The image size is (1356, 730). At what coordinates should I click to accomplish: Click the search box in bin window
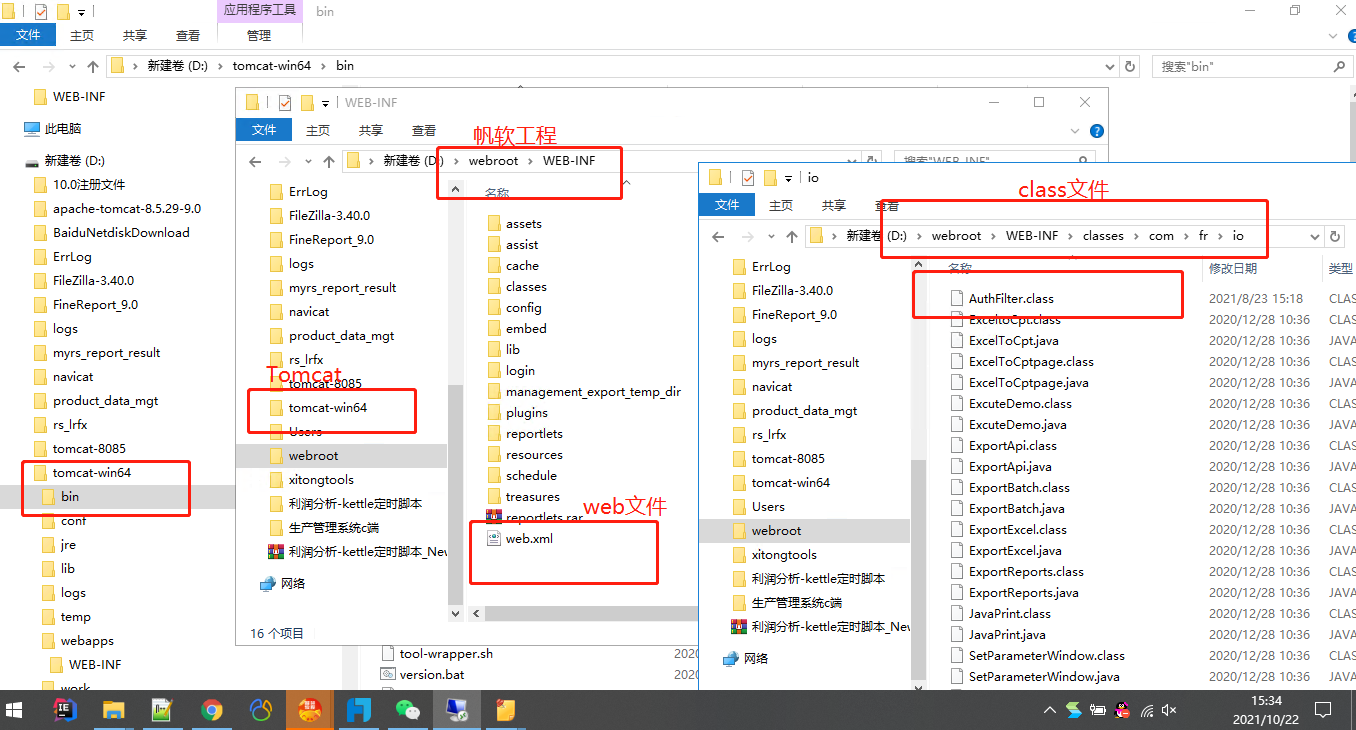click(x=1250, y=66)
